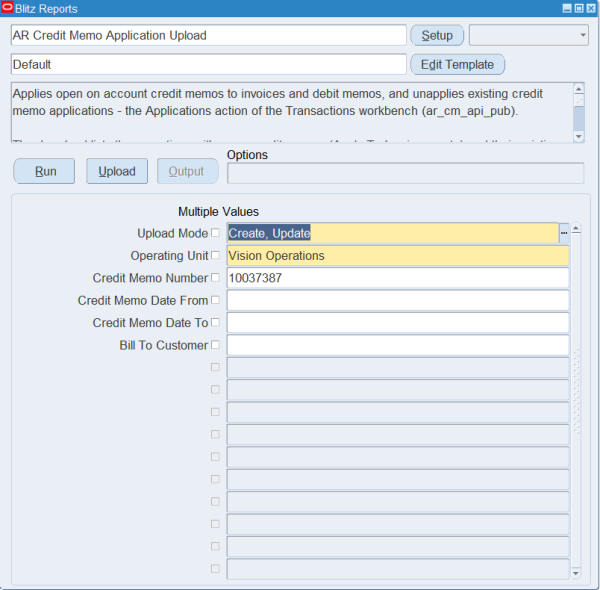600x590 pixels.
Task: Click into the Credit Memo Date To field
Action: click(x=398, y=323)
